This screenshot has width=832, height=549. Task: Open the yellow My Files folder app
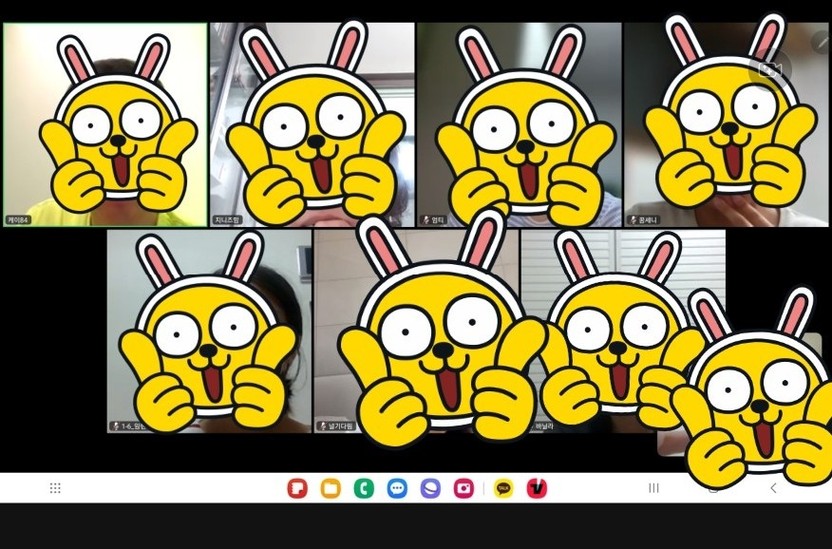[331, 488]
